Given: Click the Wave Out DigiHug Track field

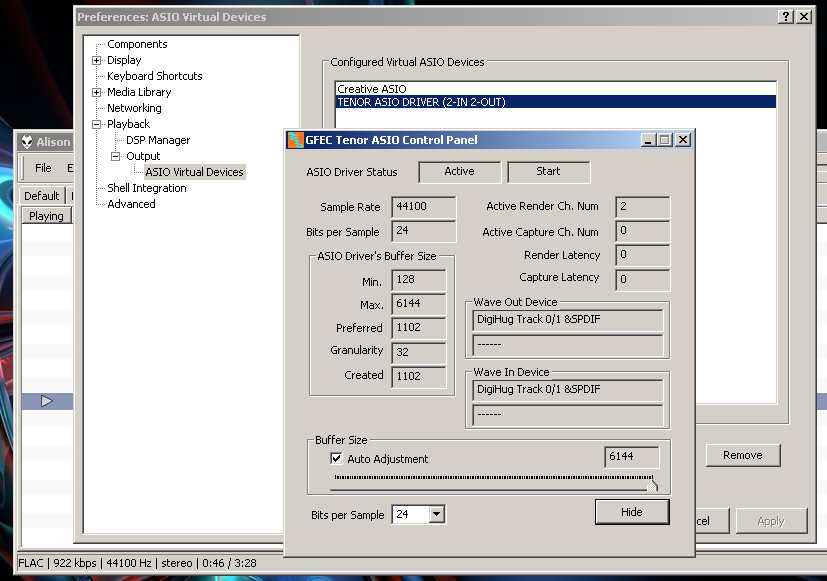Looking at the screenshot, I should coord(568,319).
